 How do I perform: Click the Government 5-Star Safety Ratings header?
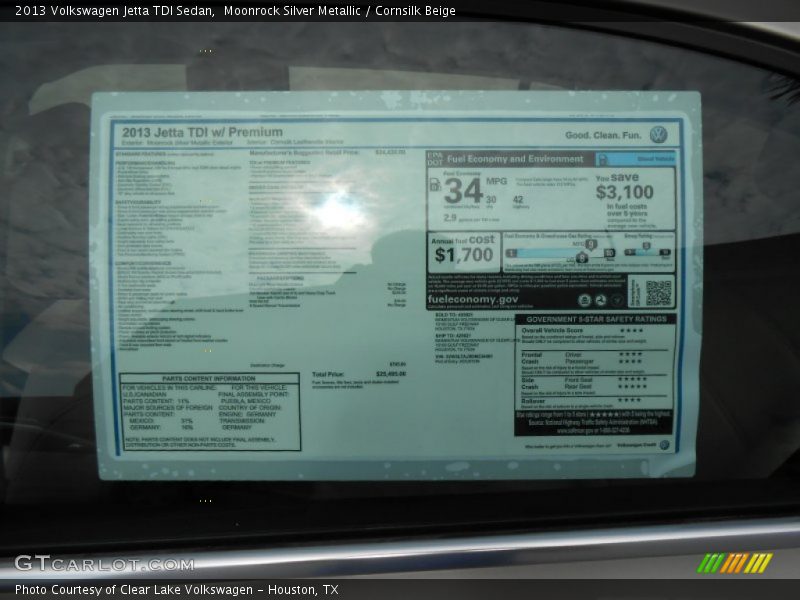[595, 319]
